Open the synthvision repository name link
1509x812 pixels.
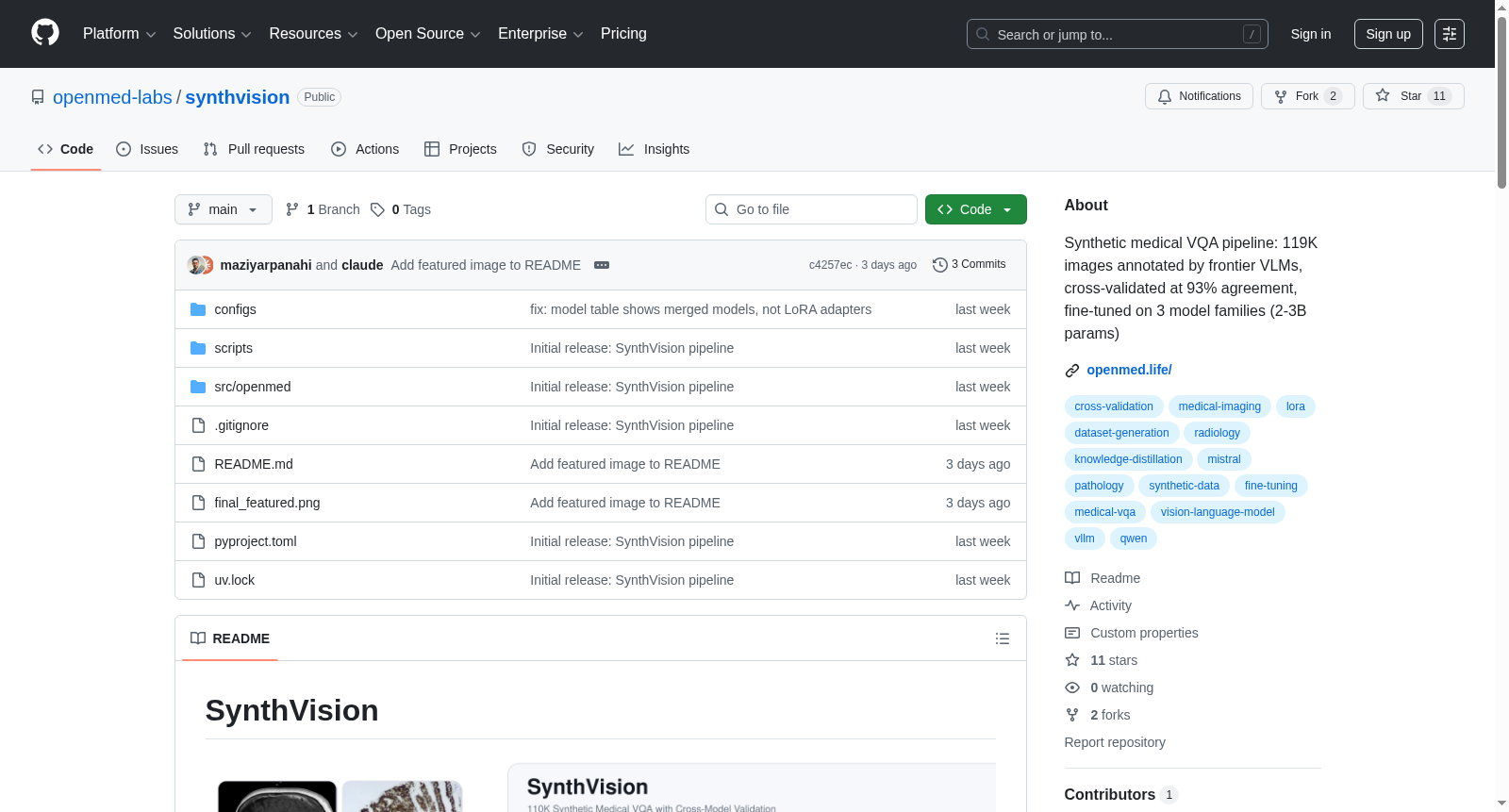[x=238, y=97]
